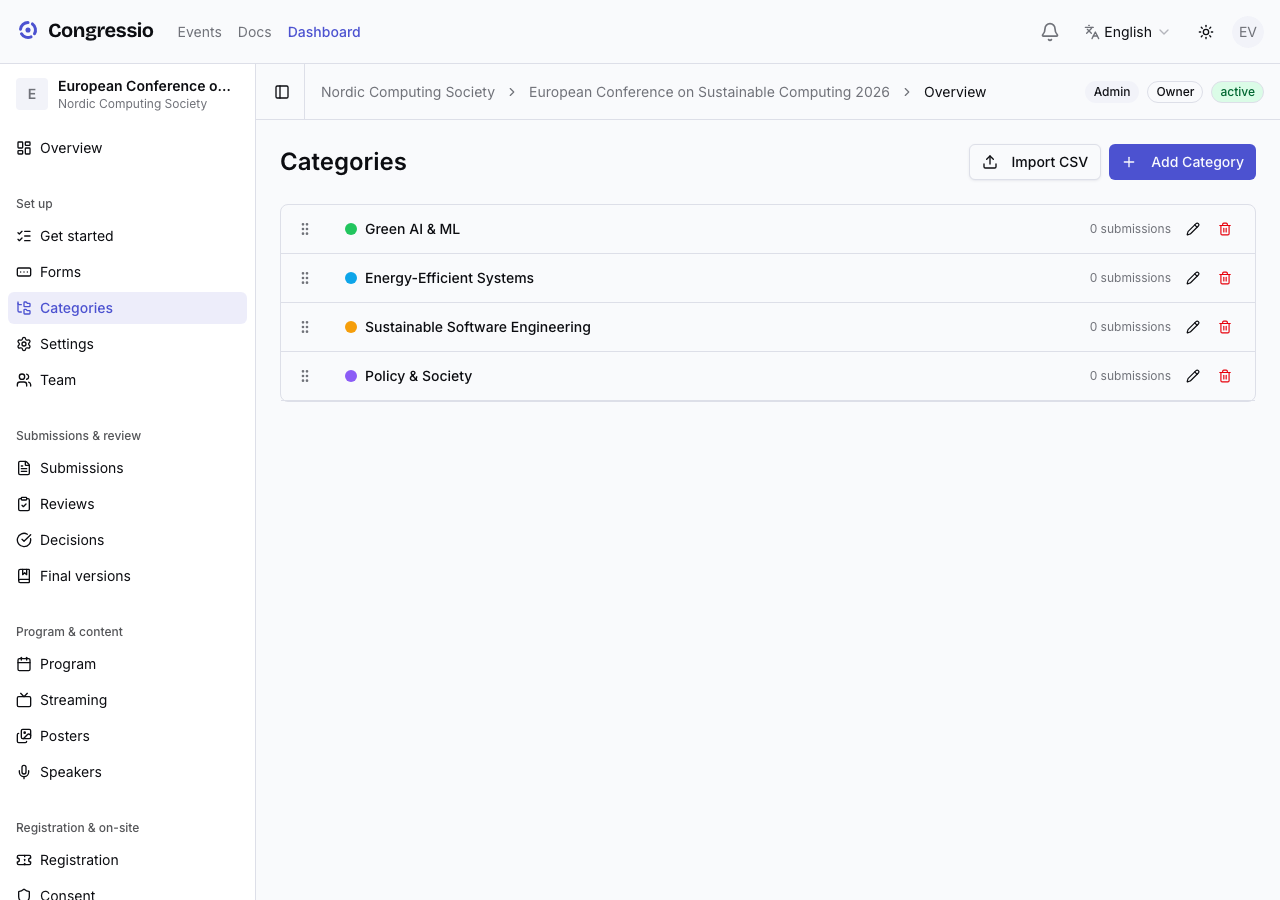Click the pencil icon for Energy-Efficient Systems
The image size is (1280, 900).
[1193, 278]
